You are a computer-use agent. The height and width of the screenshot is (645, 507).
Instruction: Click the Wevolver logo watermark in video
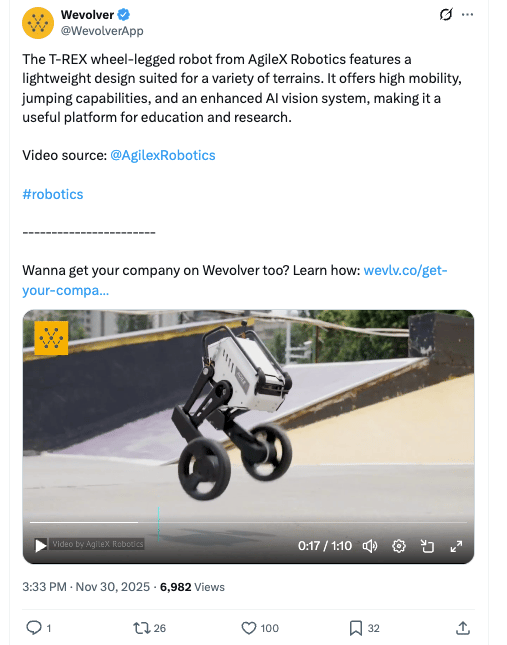point(51,338)
